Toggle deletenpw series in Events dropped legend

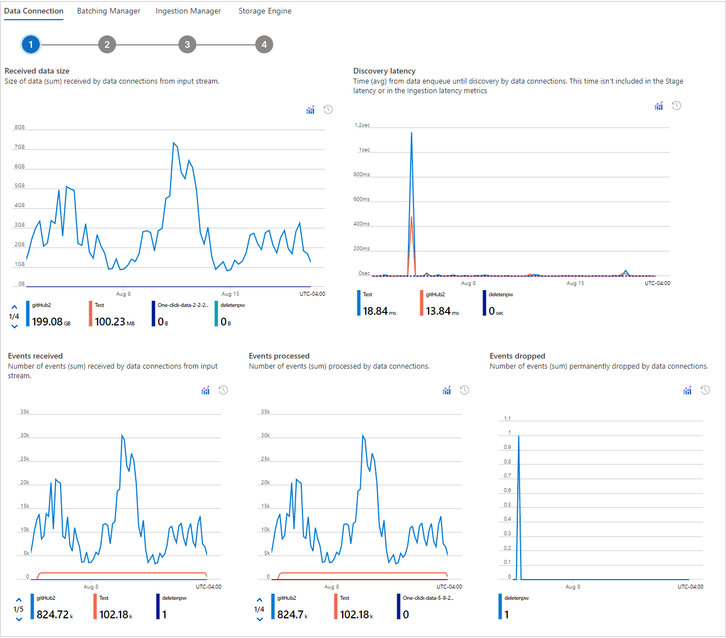tap(514, 607)
